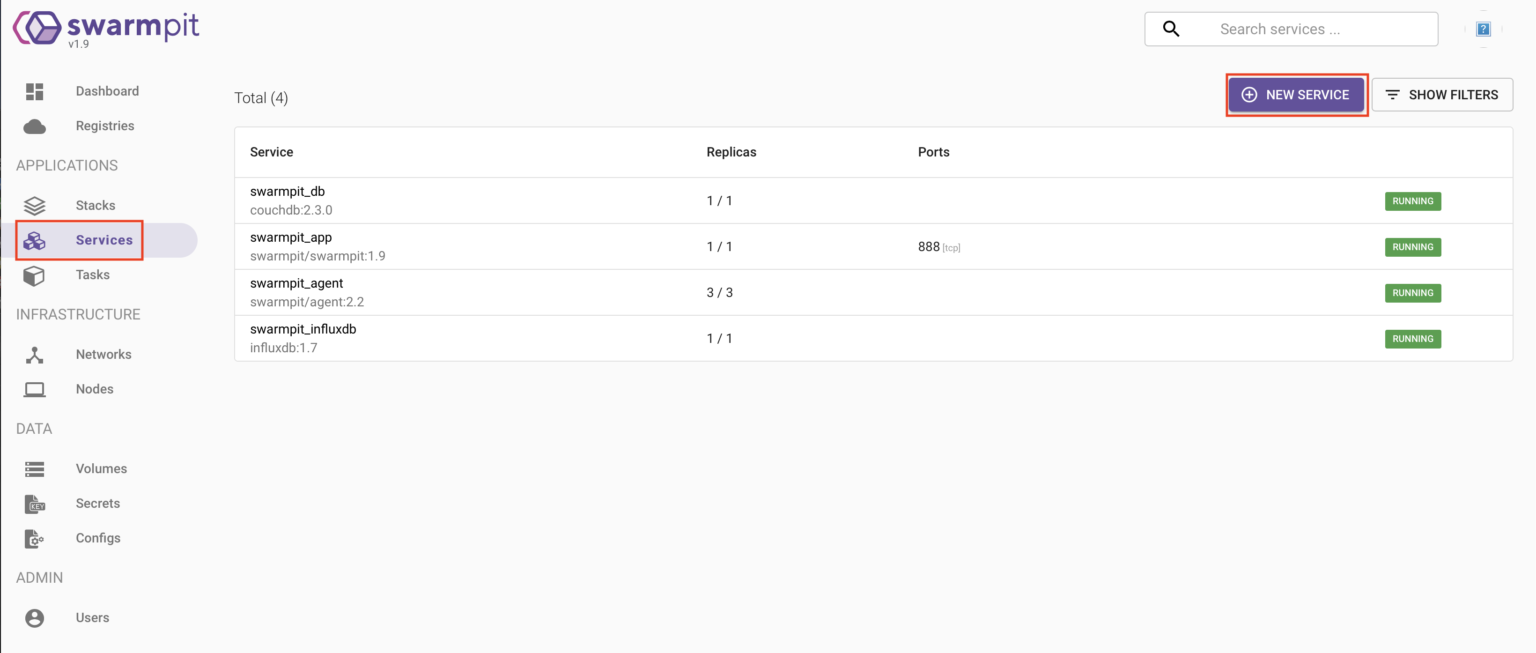Click the Nodes laptop icon
The height and width of the screenshot is (653, 1536).
[35, 389]
